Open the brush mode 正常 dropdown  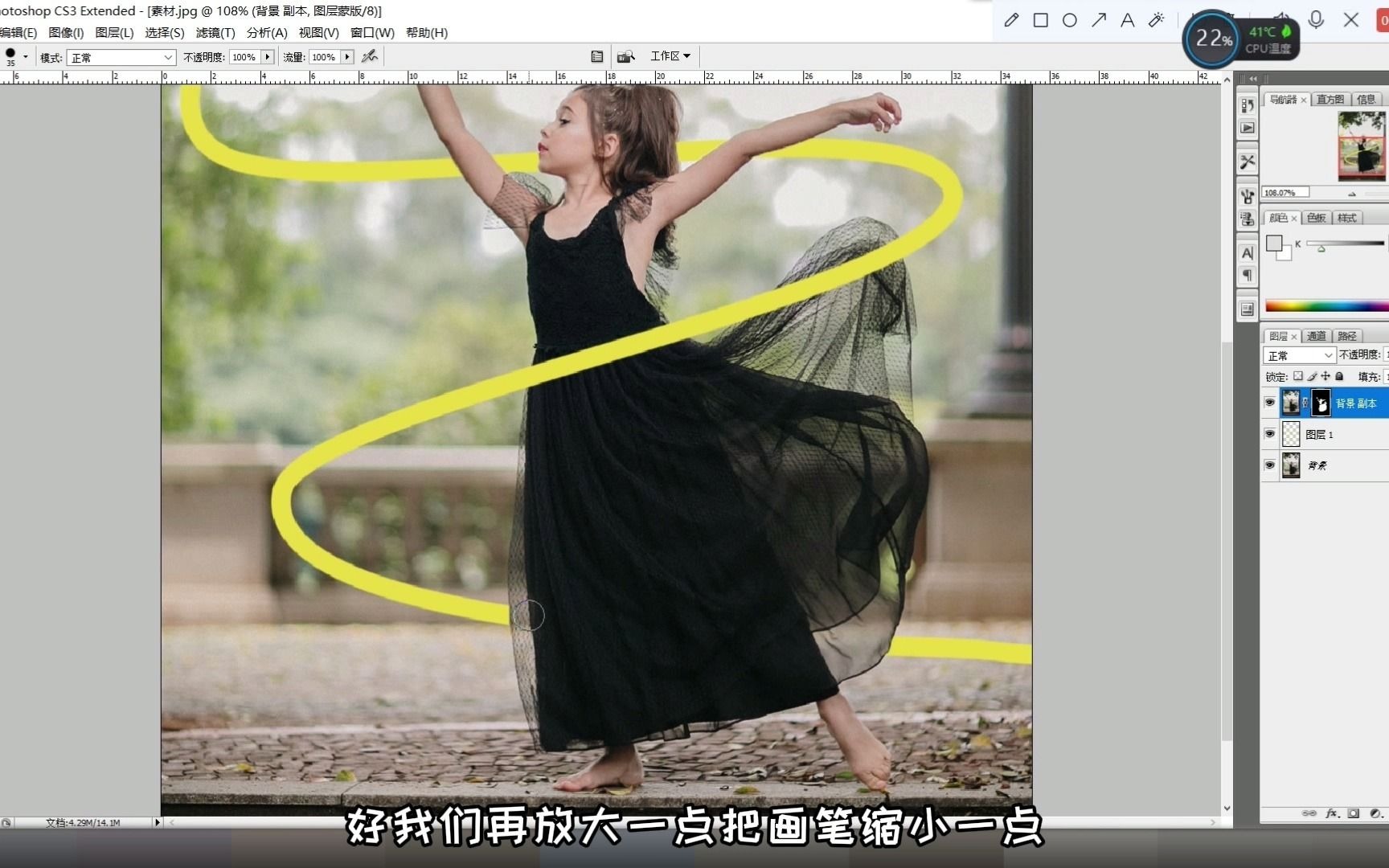tap(121, 57)
